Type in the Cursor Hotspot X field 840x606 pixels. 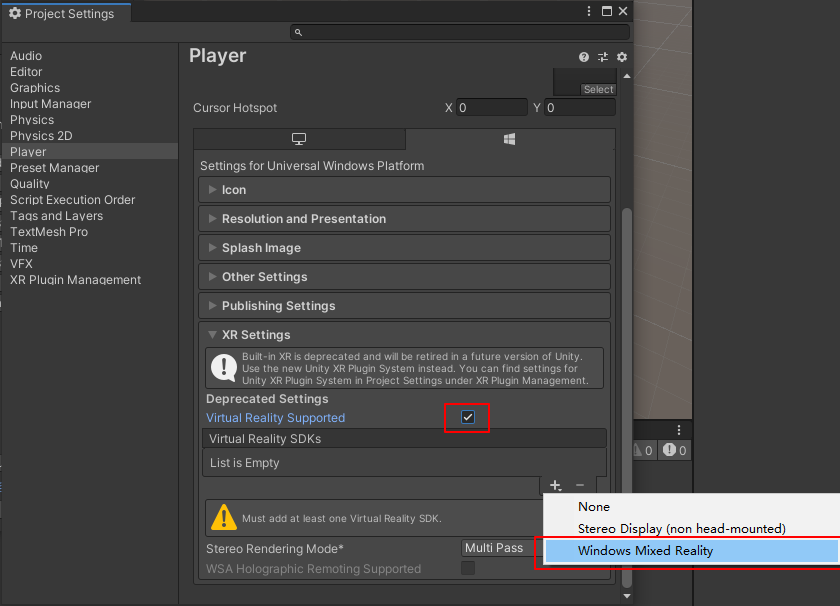(x=490, y=107)
